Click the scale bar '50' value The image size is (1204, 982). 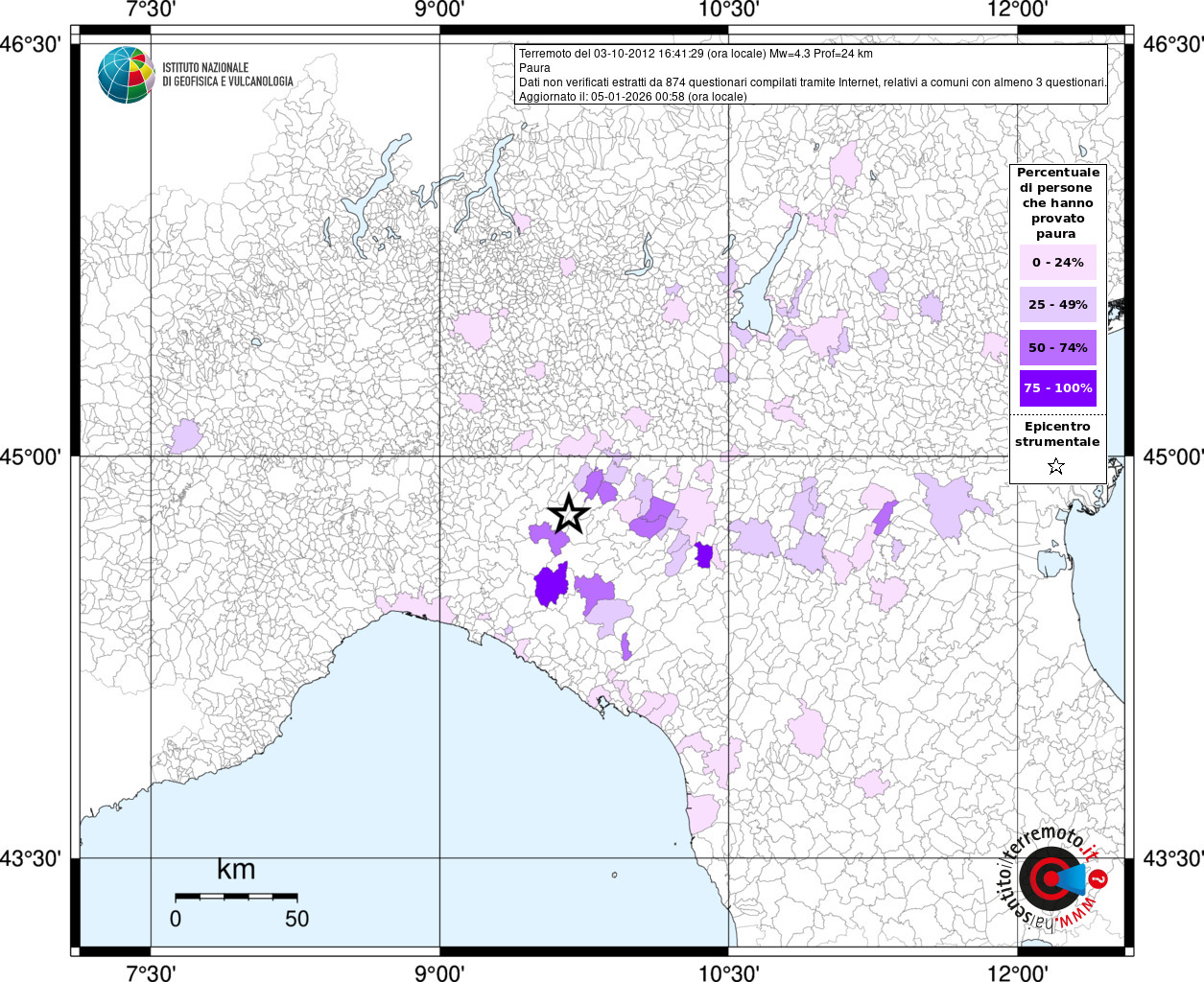tap(296, 919)
